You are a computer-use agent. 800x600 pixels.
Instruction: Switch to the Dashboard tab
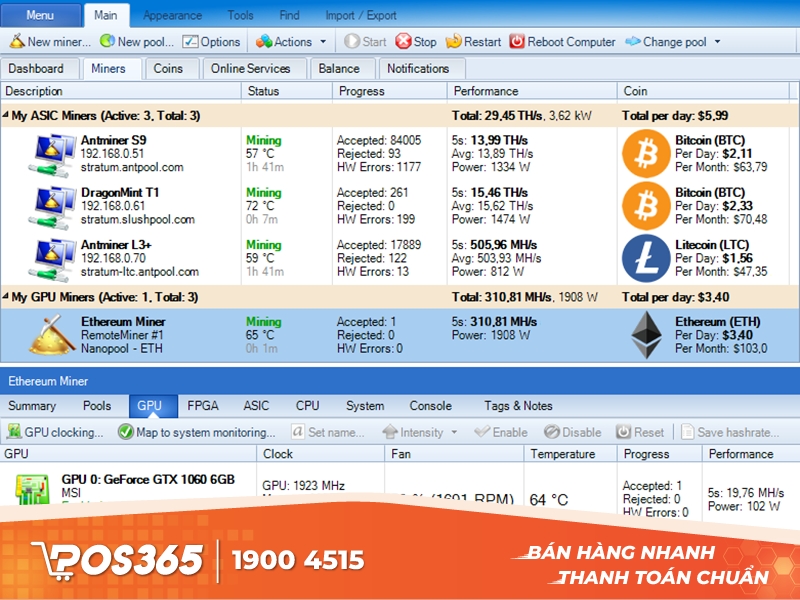[40, 69]
